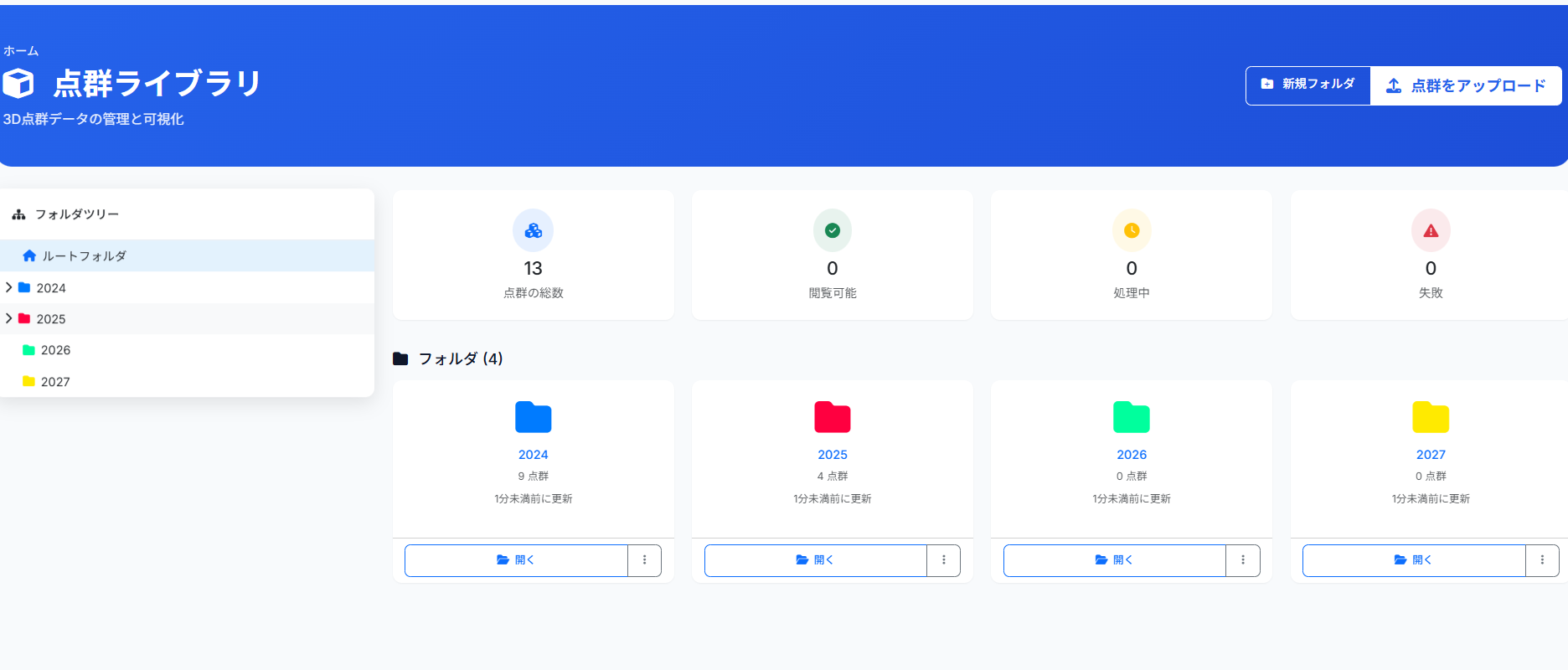Click the red warning failed icon
This screenshot has width=1568, height=670.
click(x=1430, y=230)
